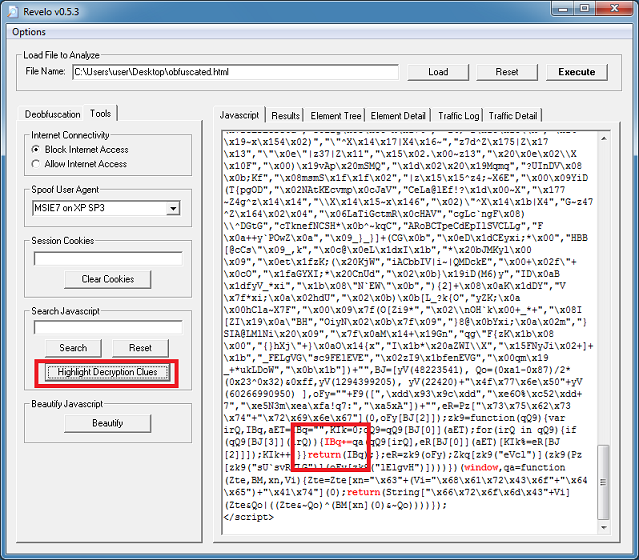Click the Execute button

click(x=577, y=72)
